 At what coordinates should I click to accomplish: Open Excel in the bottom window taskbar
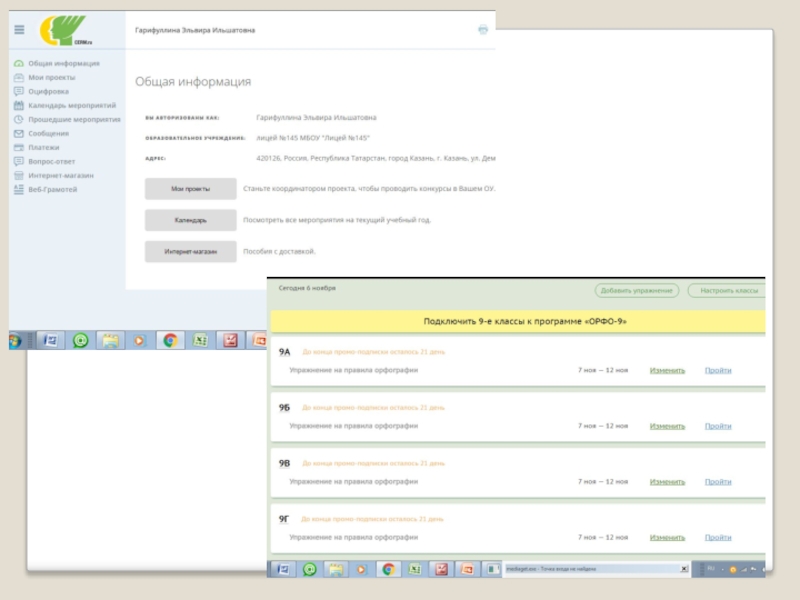tap(414, 569)
